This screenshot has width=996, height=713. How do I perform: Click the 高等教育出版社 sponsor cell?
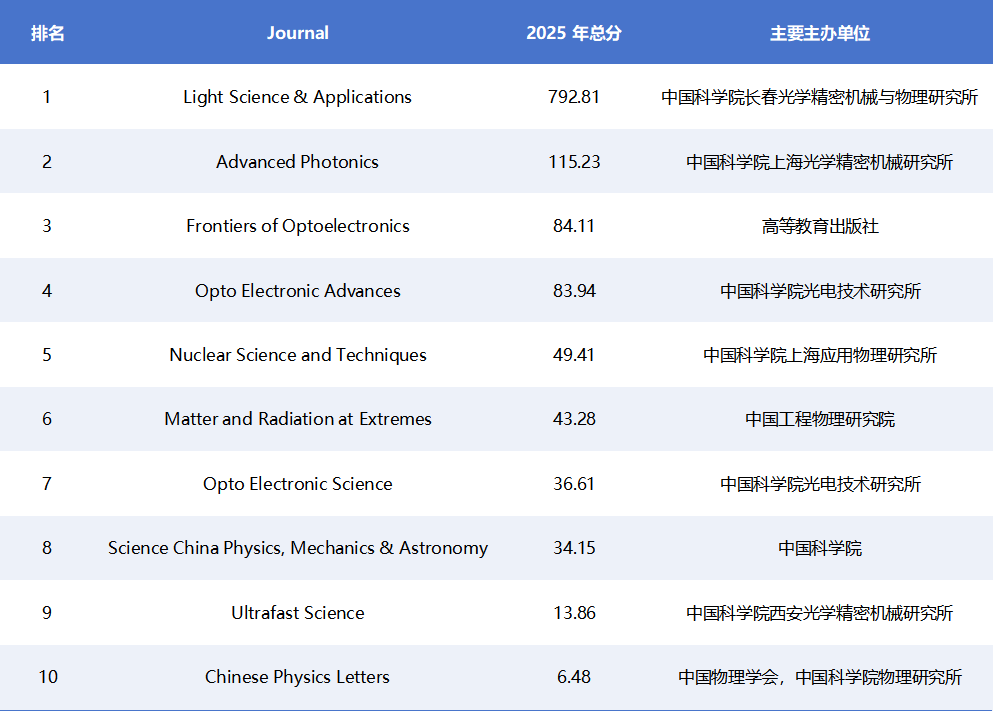pyautogui.click(x=820, y=226)
